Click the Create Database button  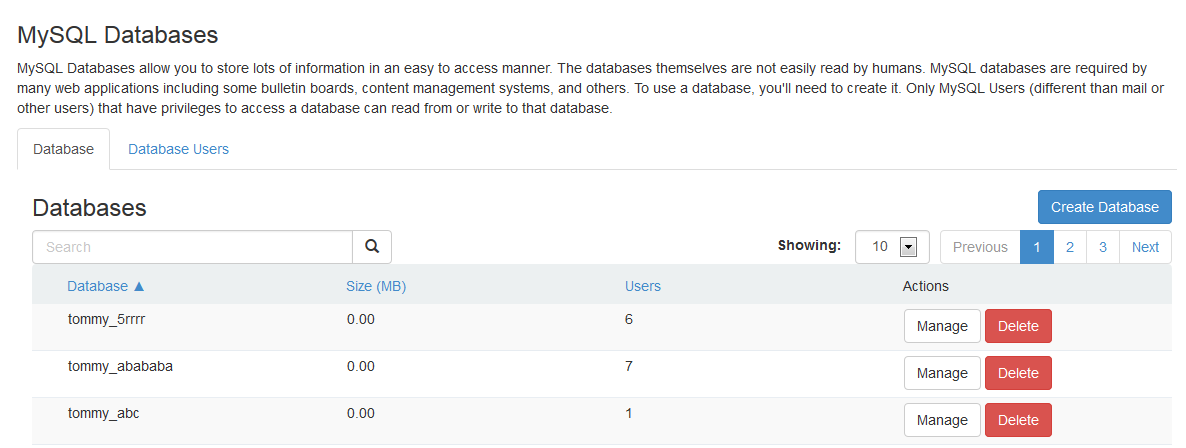pyautogui.click(x=1104, y=207)
